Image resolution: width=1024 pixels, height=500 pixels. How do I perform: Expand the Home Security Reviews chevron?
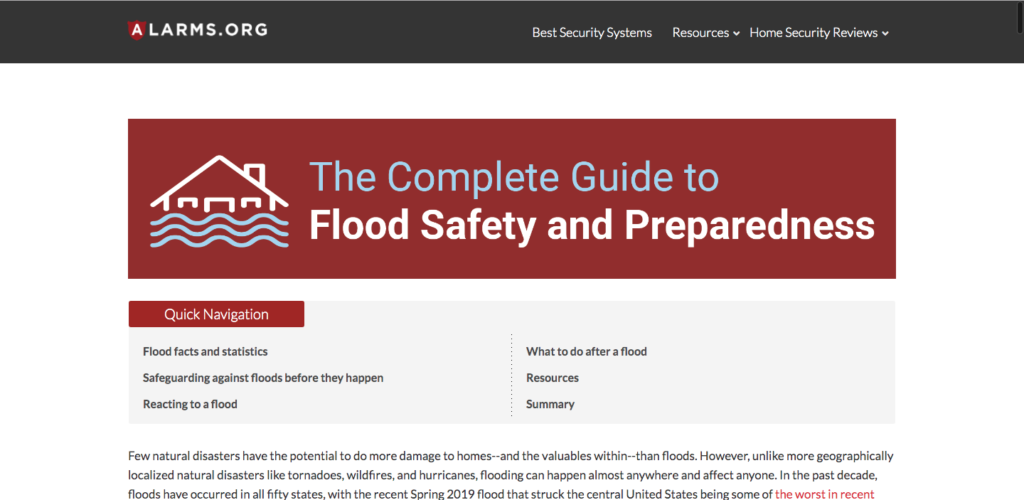click(x=885, y=33)
